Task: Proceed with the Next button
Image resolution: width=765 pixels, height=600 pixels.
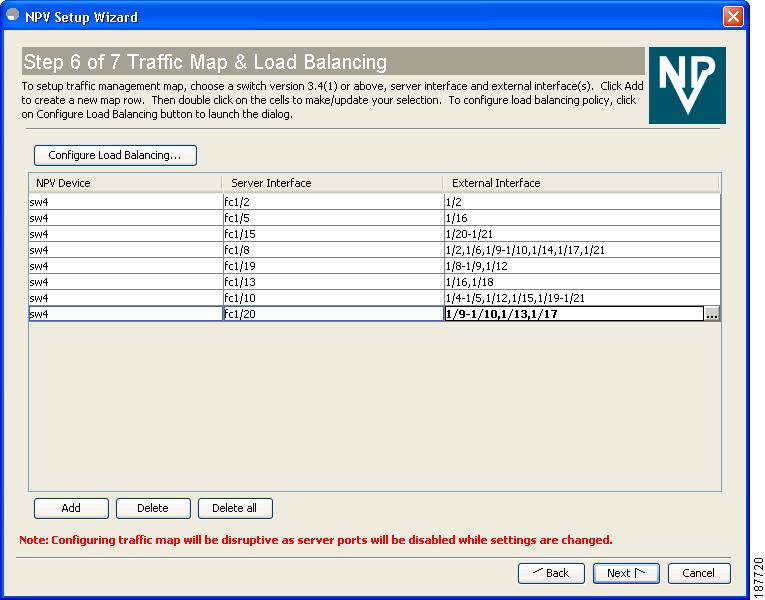Action: point(626,573)
